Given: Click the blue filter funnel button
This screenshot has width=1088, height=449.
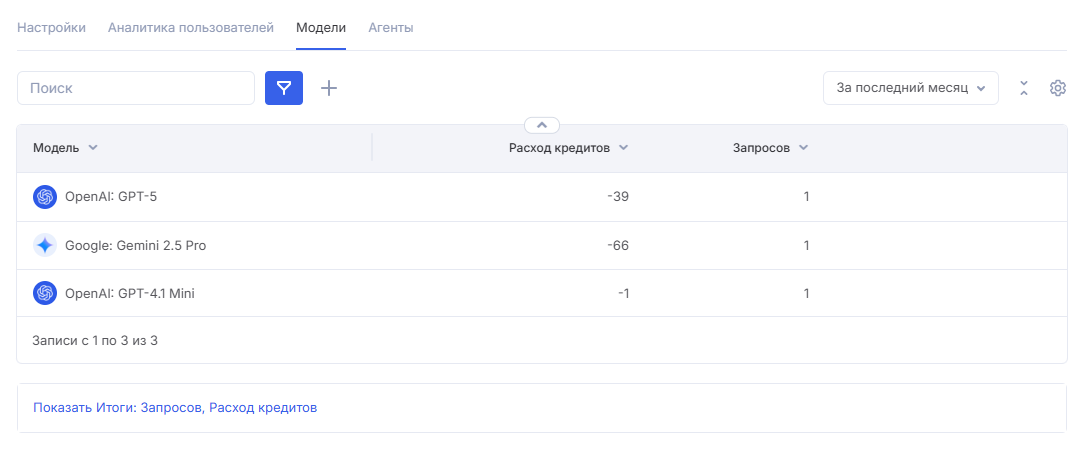Looking at the screenshot, I should (284, 88).
